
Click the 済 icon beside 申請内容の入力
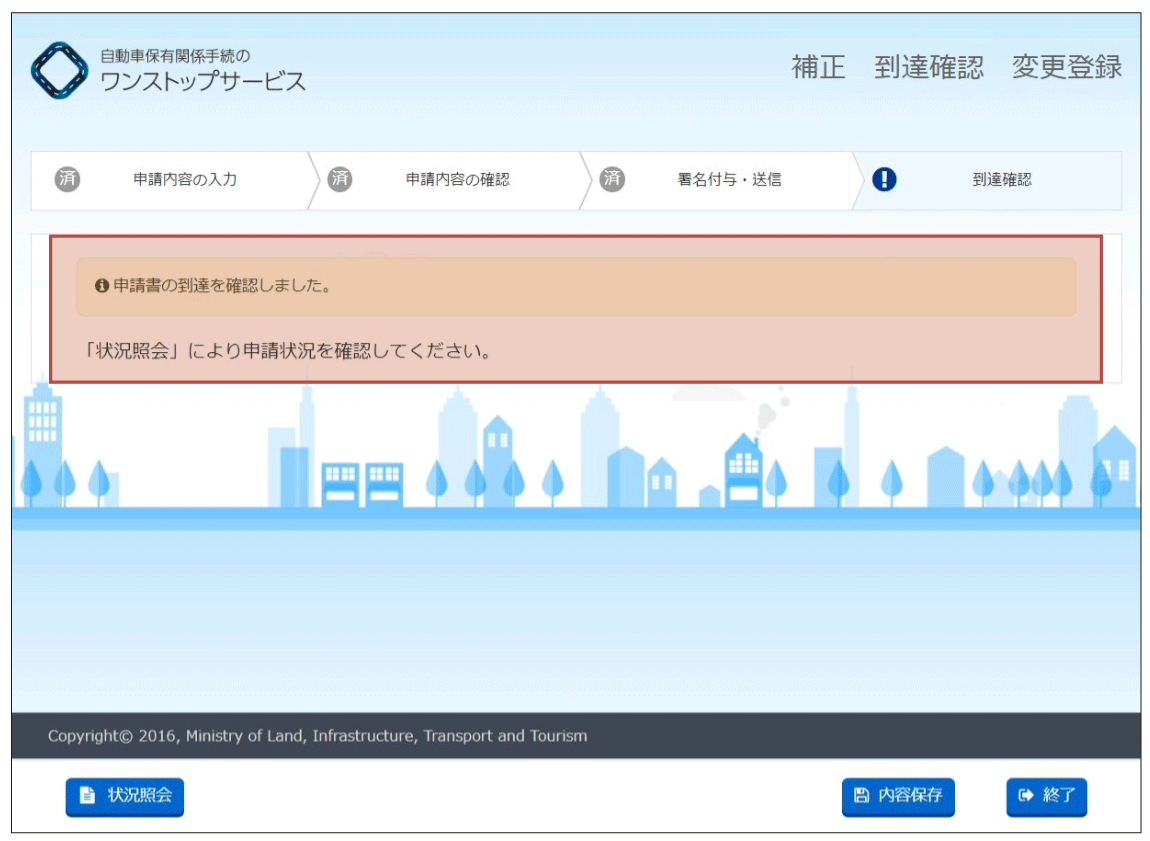click(x=67, y=179)
